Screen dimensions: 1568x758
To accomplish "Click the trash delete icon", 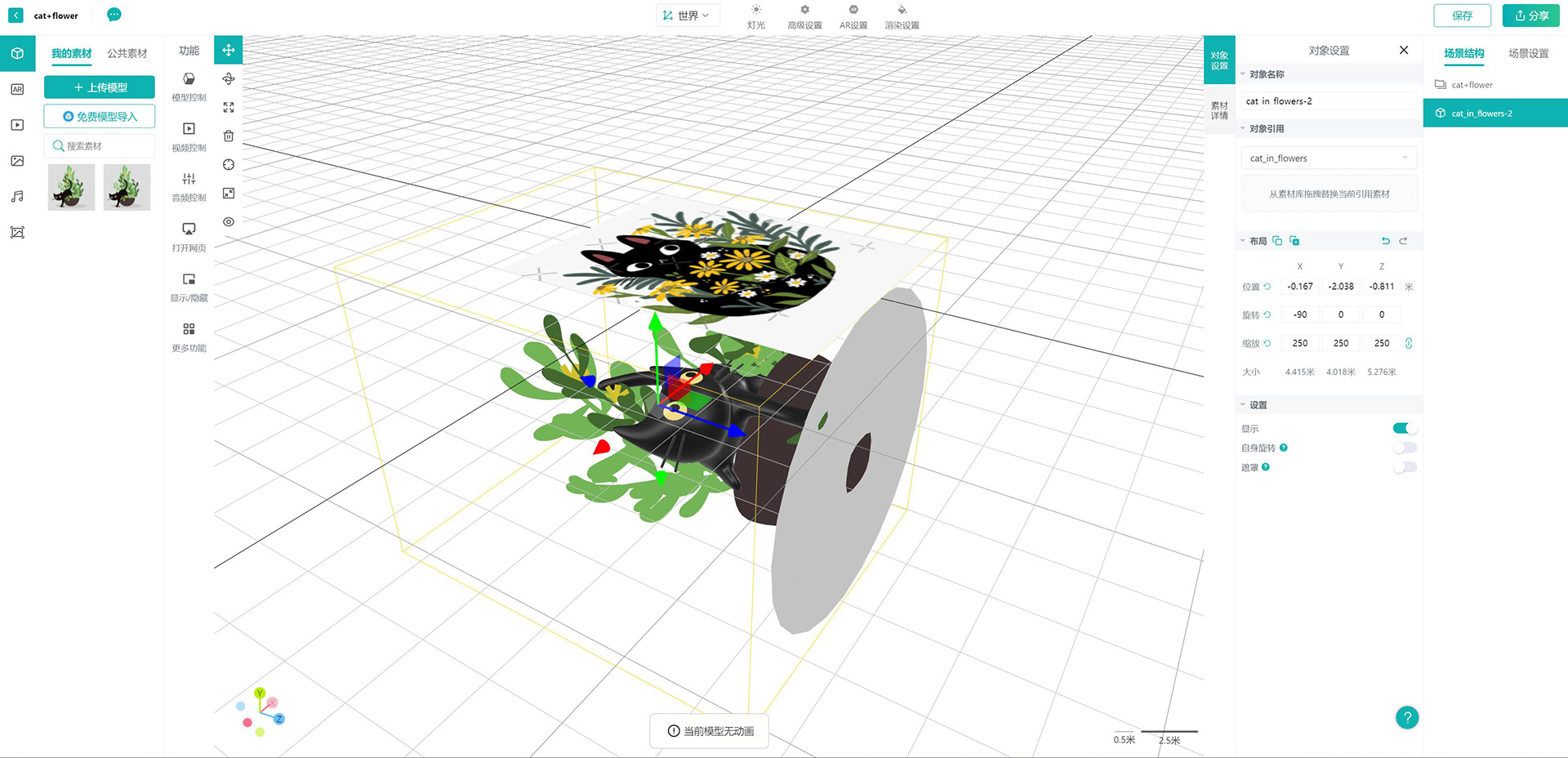I will [229, 136].
